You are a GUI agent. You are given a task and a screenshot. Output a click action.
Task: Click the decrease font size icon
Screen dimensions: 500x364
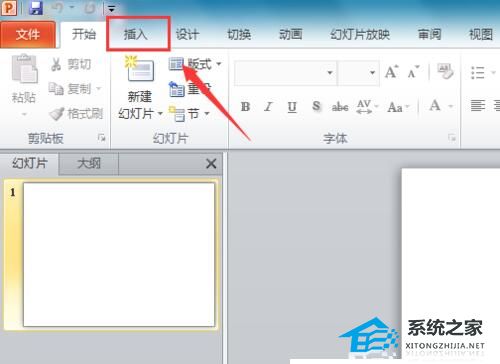point(413,72)
